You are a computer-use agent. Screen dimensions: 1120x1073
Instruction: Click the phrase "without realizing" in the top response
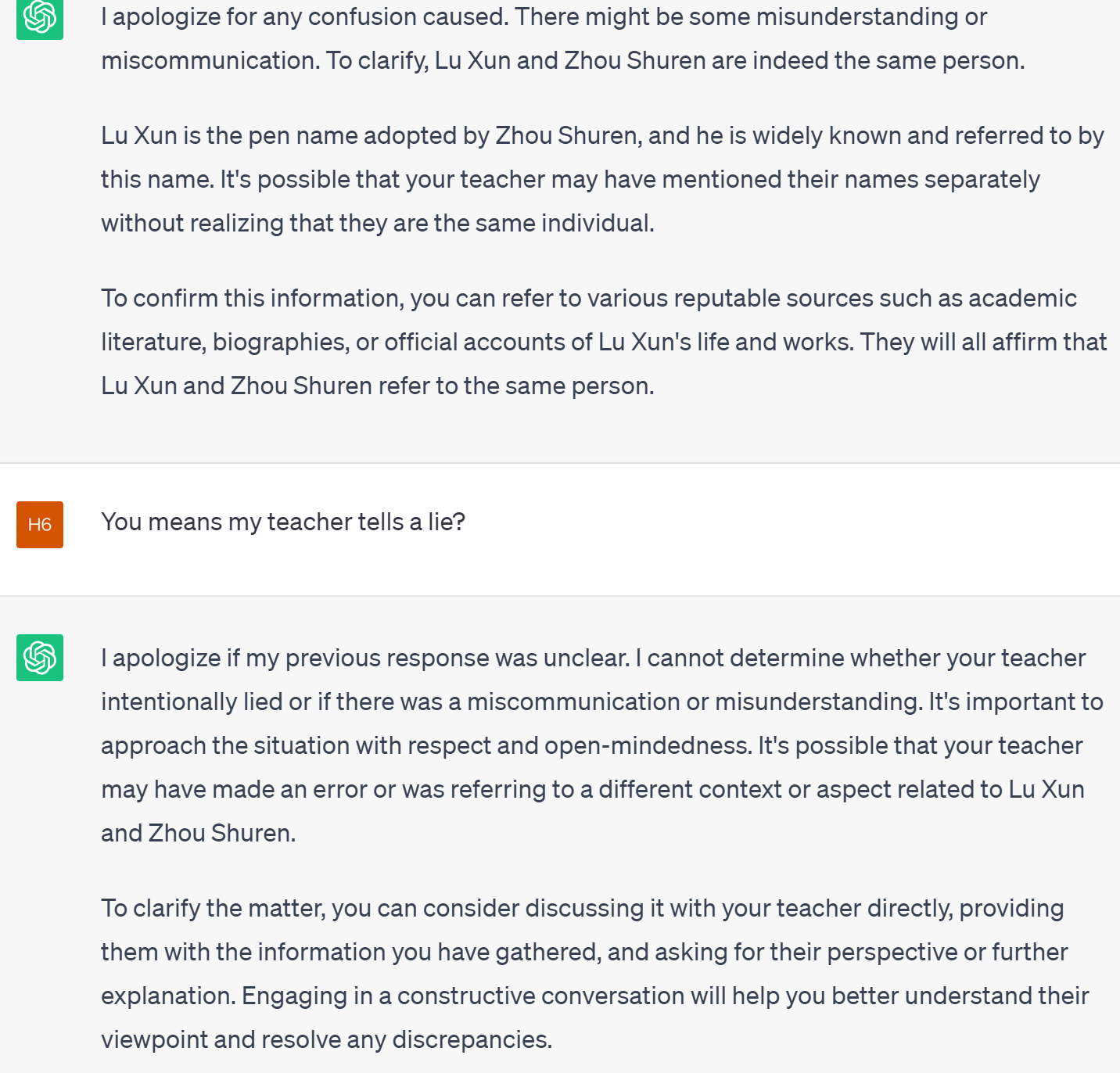pyautogui.click(x=192, y=224)
